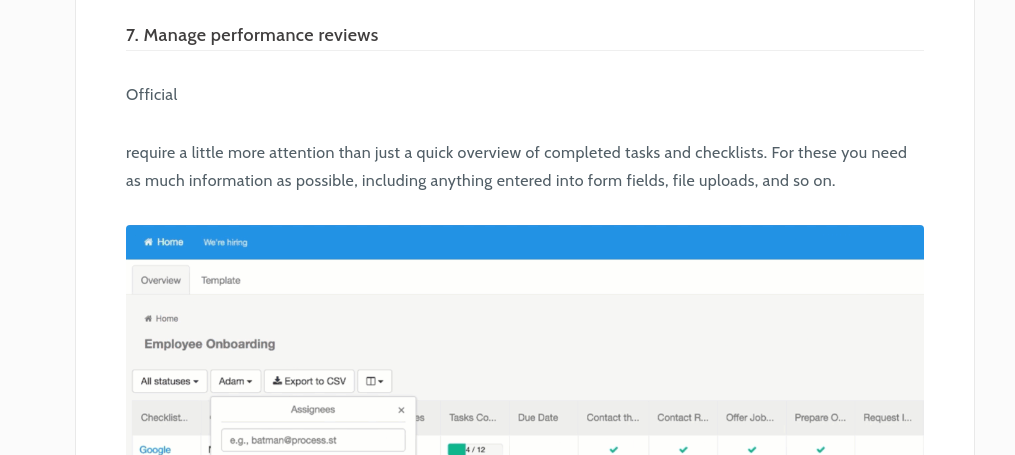Click the Assignees popup heading

click(313, 410)
